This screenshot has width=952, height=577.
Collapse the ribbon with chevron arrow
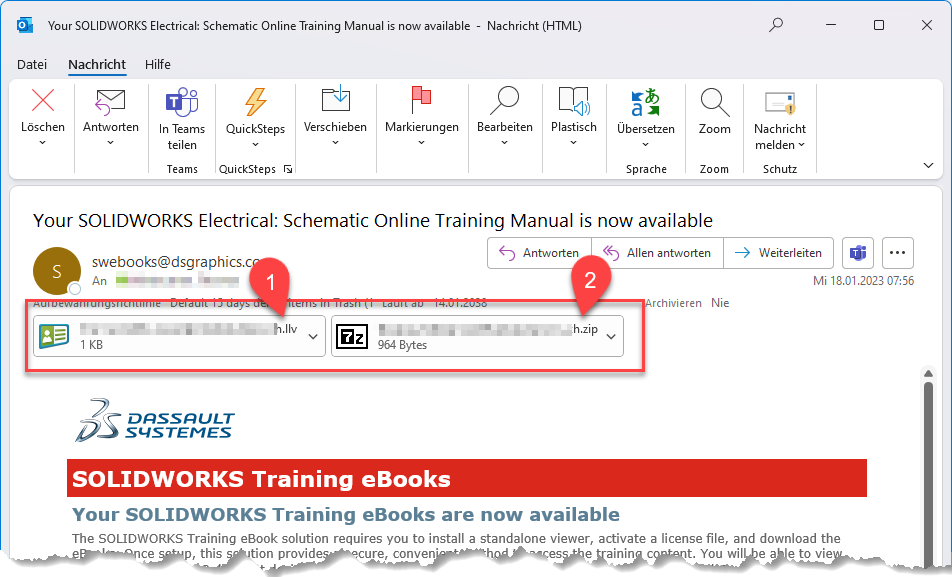coord(928,165)
